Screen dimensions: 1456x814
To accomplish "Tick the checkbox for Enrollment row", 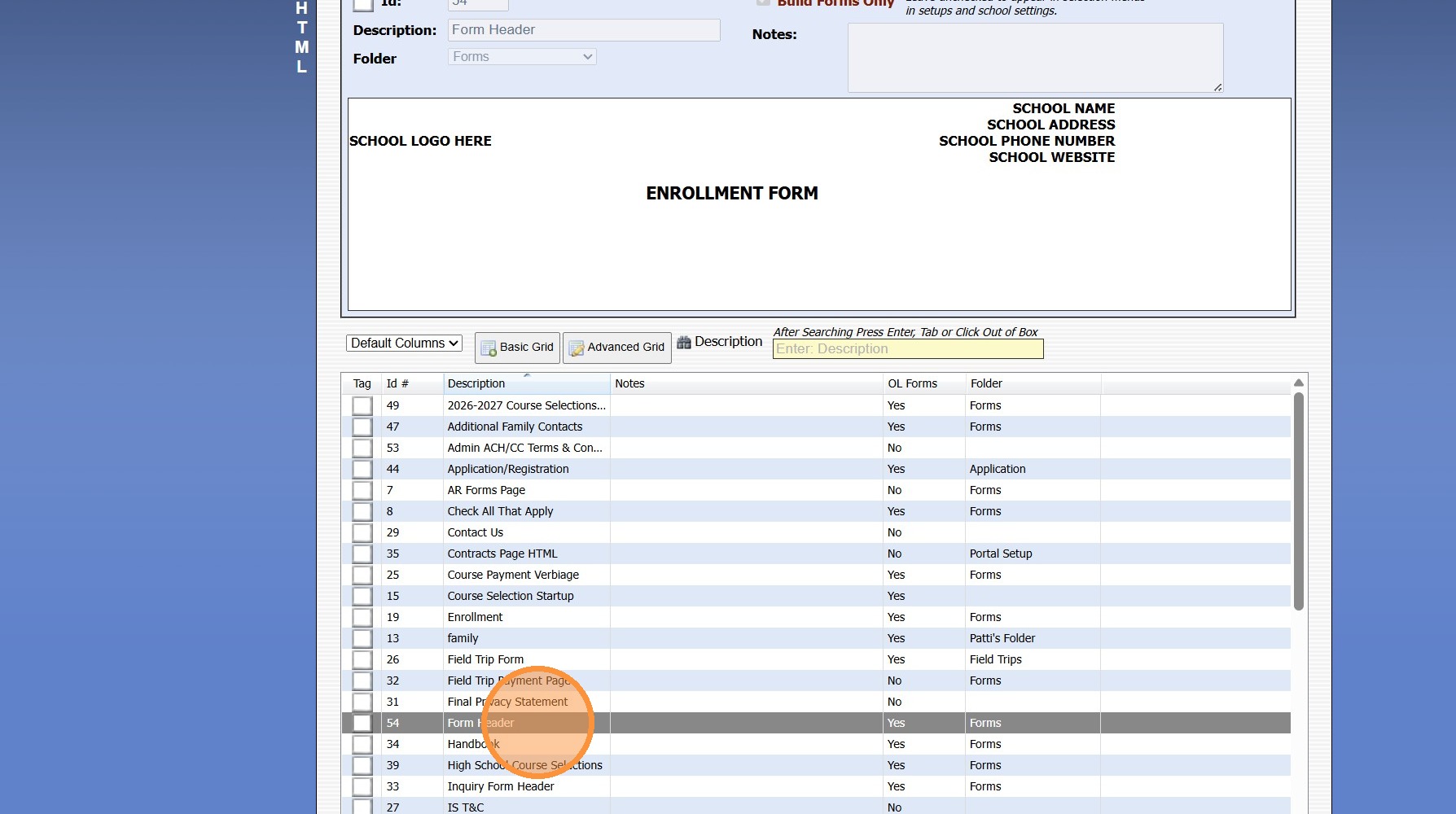I will pyautogui.click(x=362, y=617).
